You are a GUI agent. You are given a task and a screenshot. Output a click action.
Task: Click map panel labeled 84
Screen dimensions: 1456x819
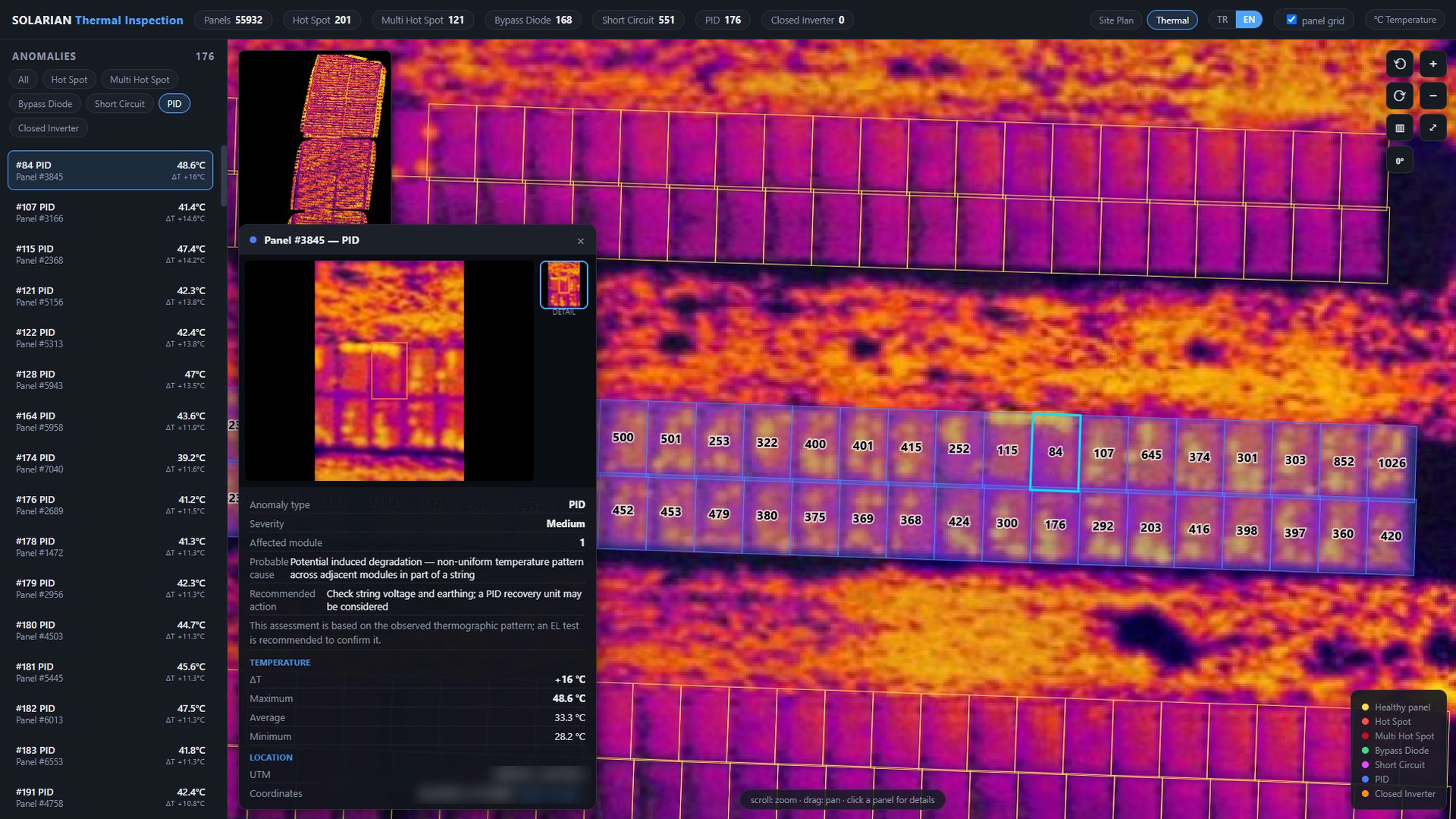pos(1055,452)
